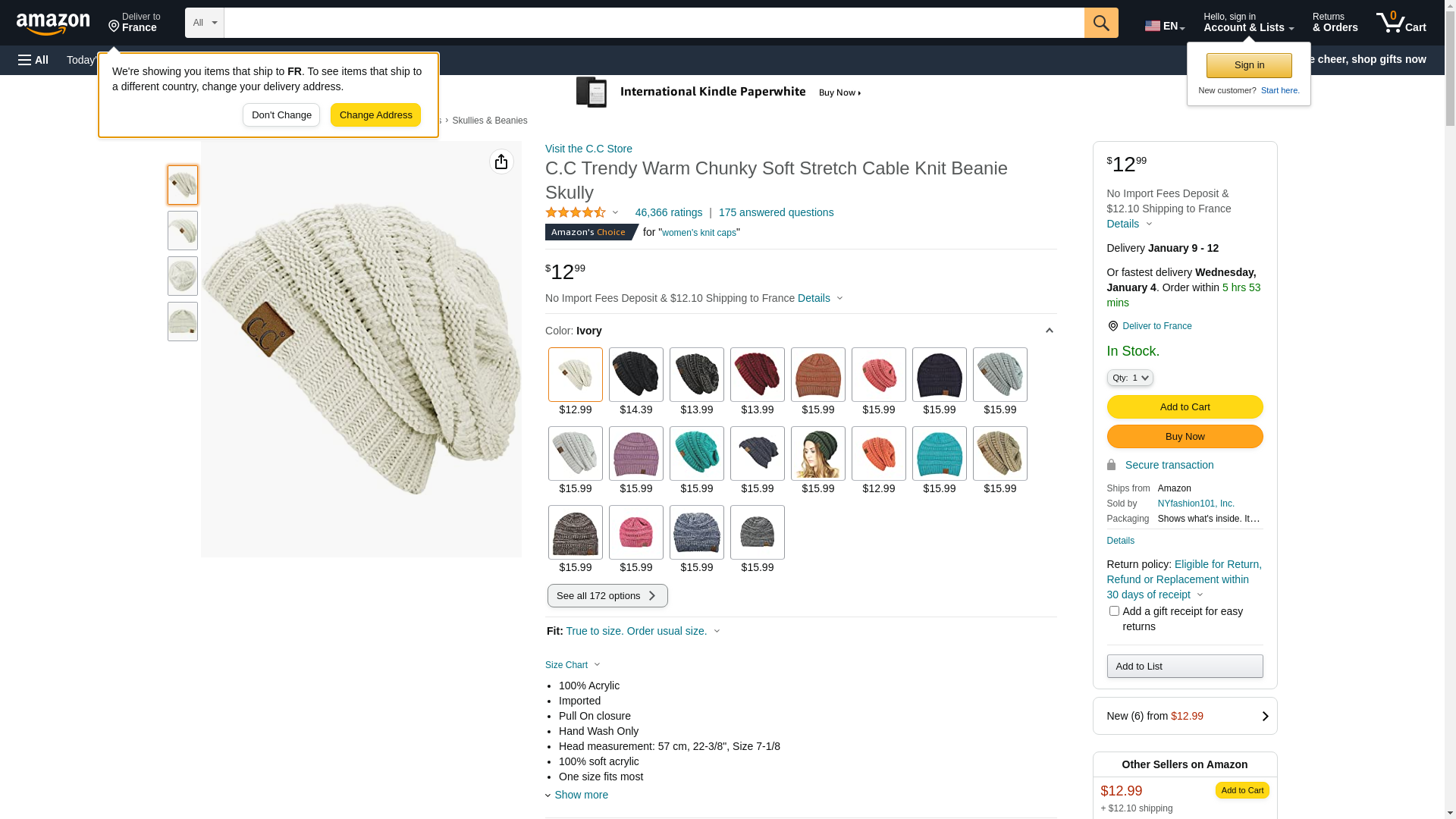Click the share icon on product image

[x=501, y=162]
